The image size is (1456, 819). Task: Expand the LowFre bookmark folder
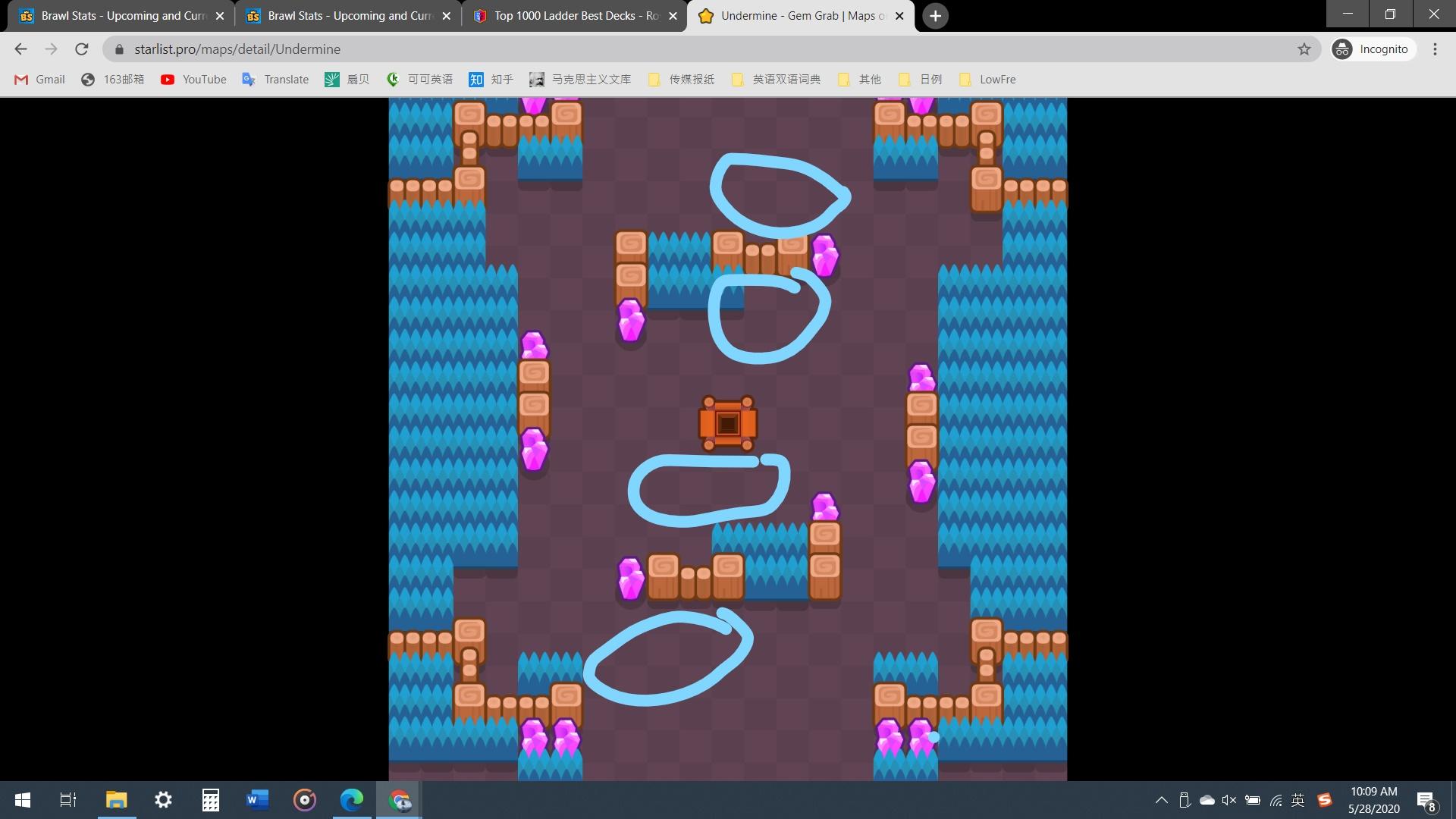coord(987,80)
